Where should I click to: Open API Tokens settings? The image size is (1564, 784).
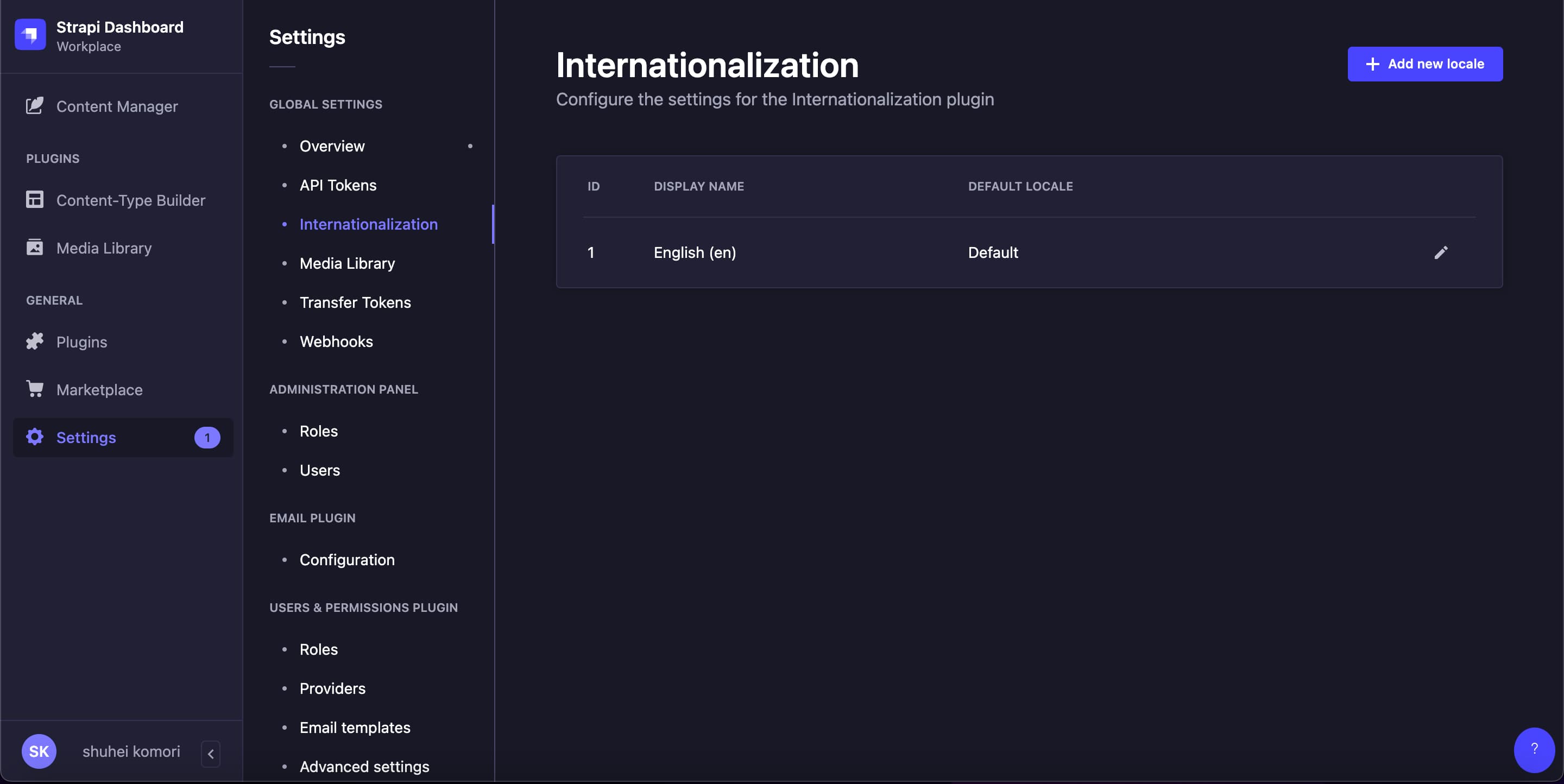(338, 185)
